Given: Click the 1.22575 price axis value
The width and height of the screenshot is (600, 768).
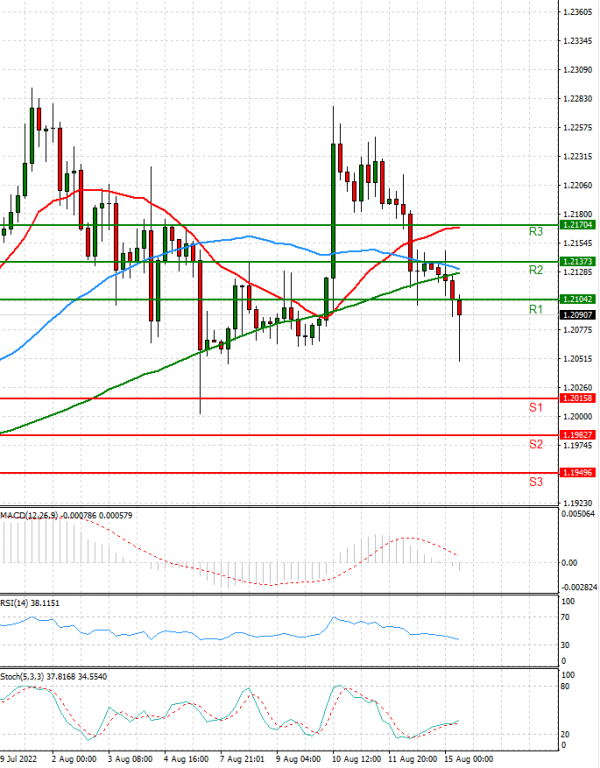Looking at the screenshot, I should (577, 128).
